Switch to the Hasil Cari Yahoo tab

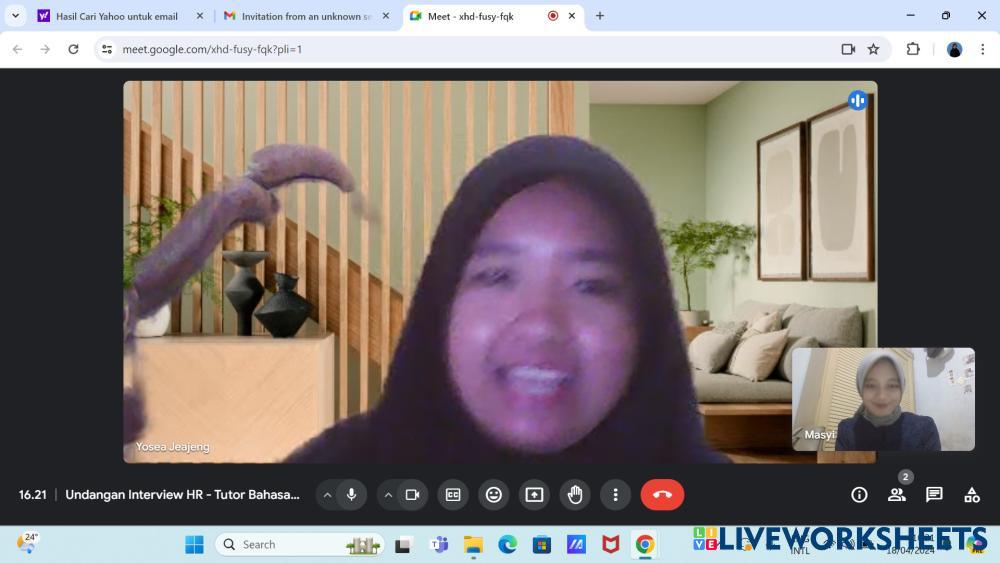point(115,16)
